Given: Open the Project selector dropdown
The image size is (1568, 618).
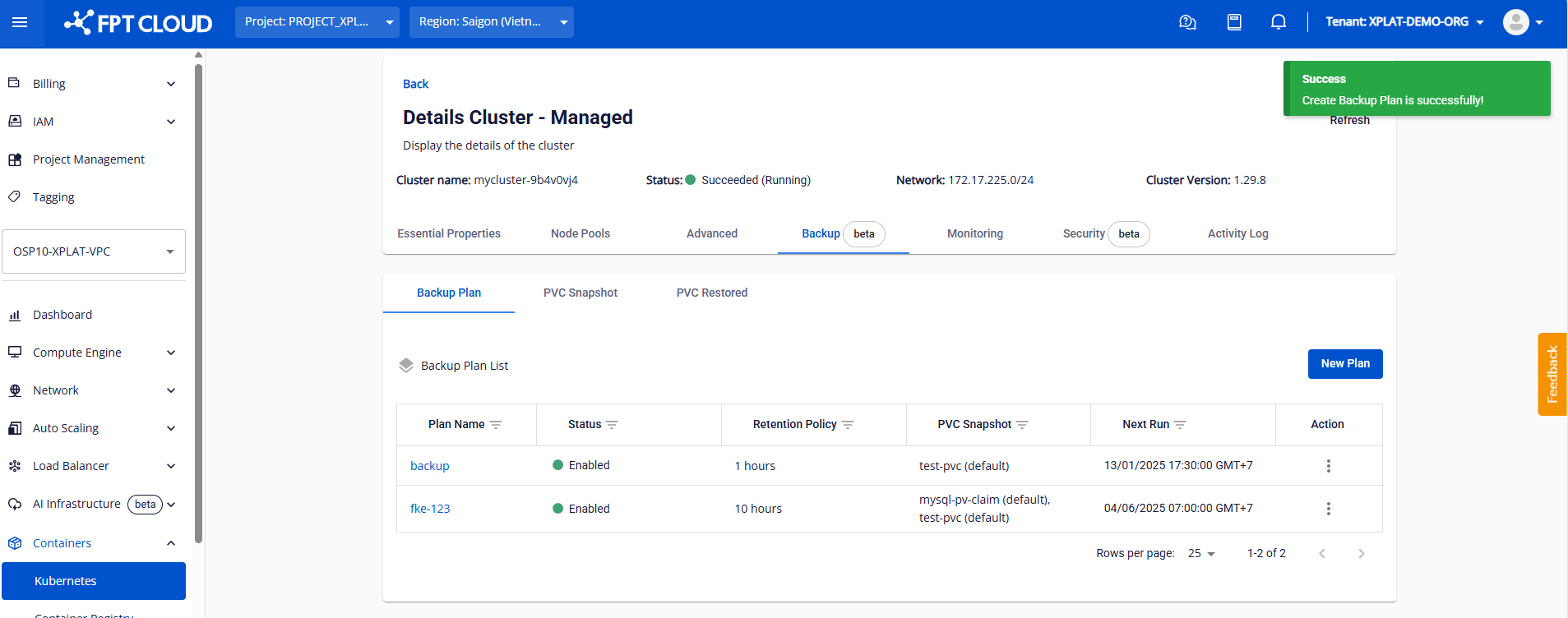Looking at the screenshot, I should [x=317, y=22].
